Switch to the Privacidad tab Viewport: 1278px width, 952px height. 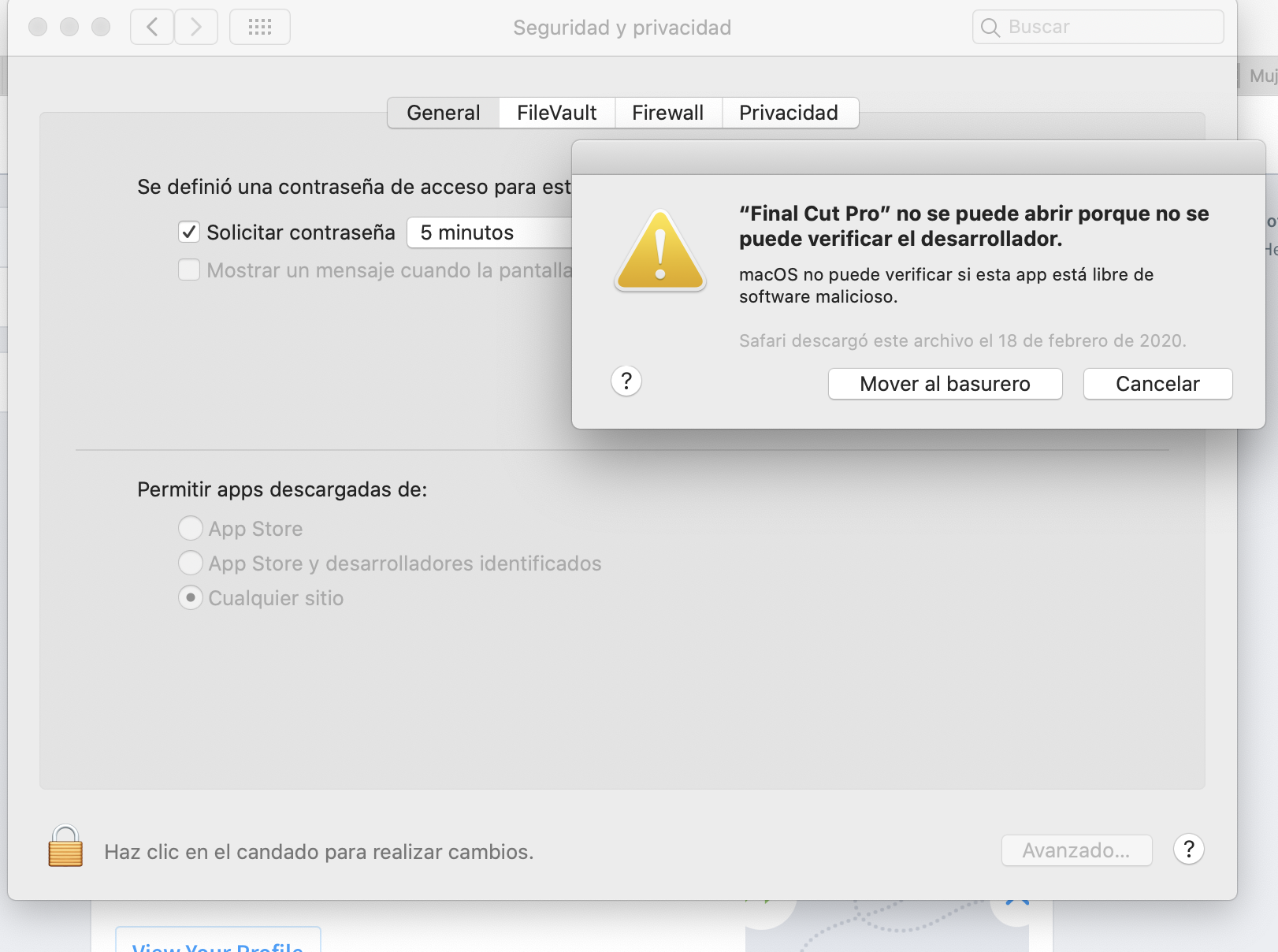pyautogui.click(x=789, y=113)
